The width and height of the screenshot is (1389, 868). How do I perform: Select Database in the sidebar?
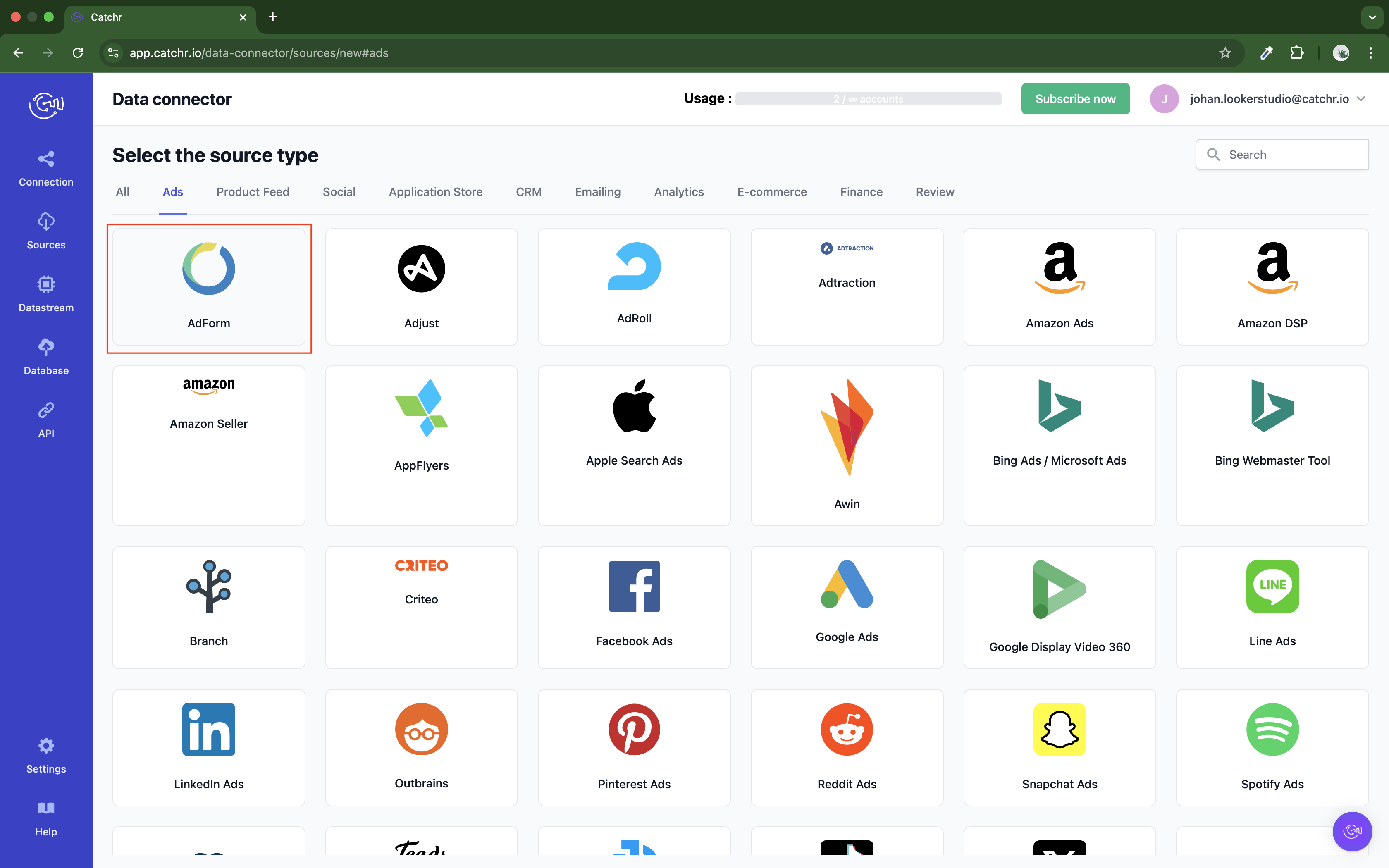(x=46, y=357)
